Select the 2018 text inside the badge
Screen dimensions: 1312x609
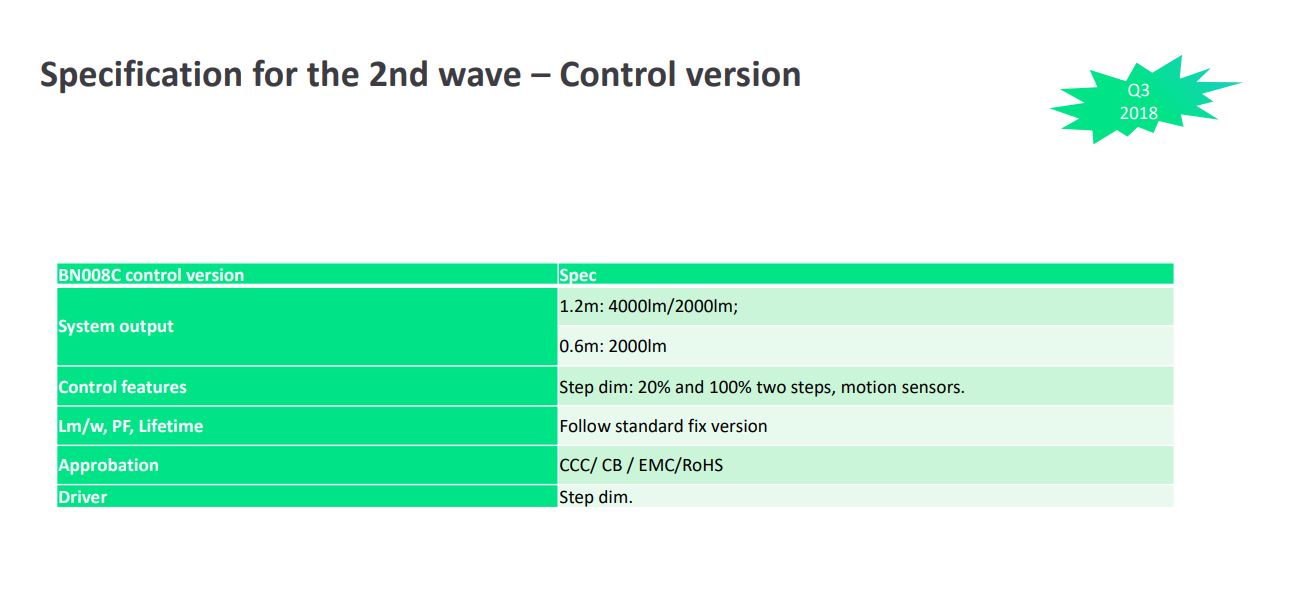coord(1139,113)
